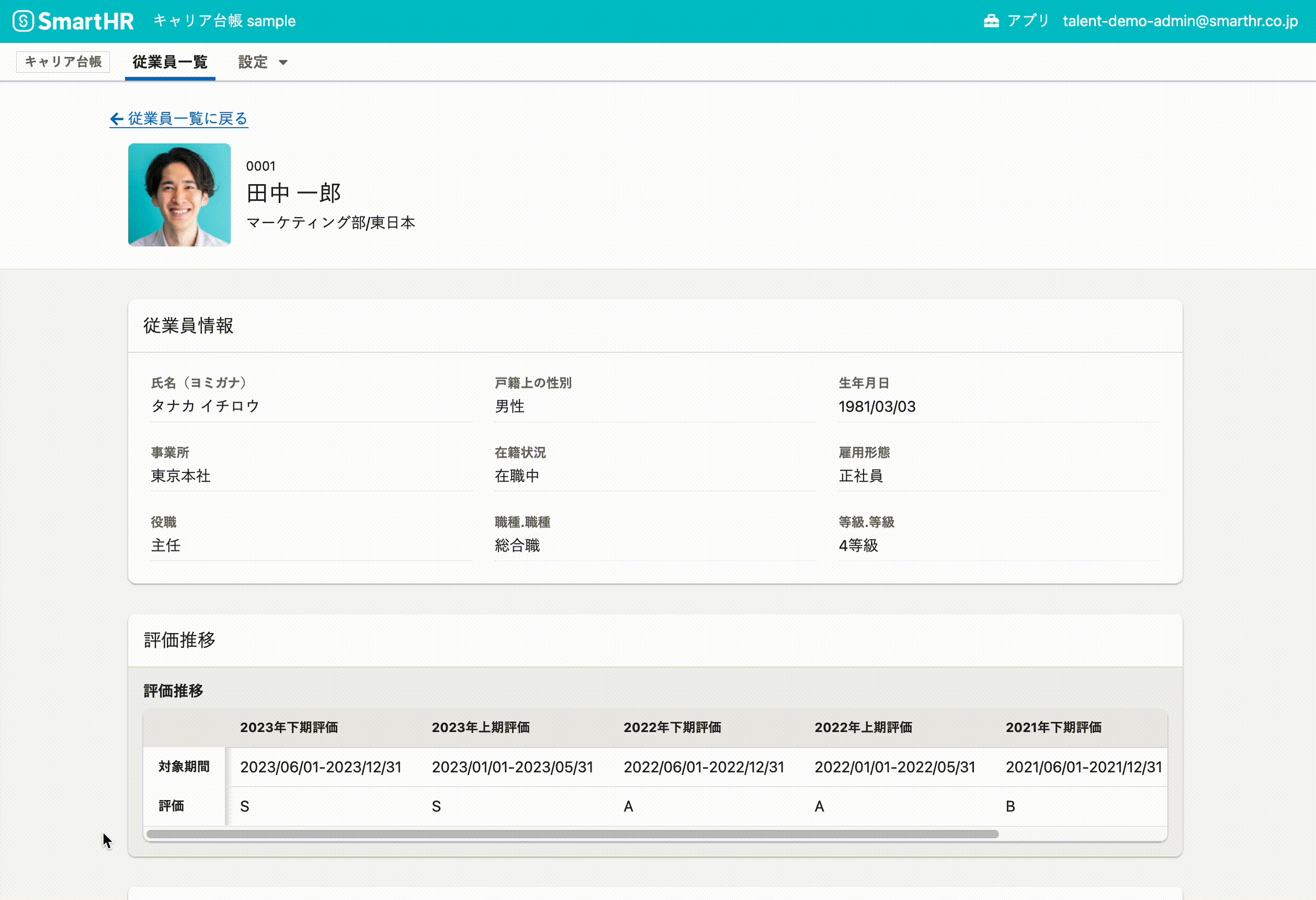Image resolution: width=1316 pixels, height=900 pixels.
Task: Click the アプリ toolbox icon
Action: tap(991, 21)
